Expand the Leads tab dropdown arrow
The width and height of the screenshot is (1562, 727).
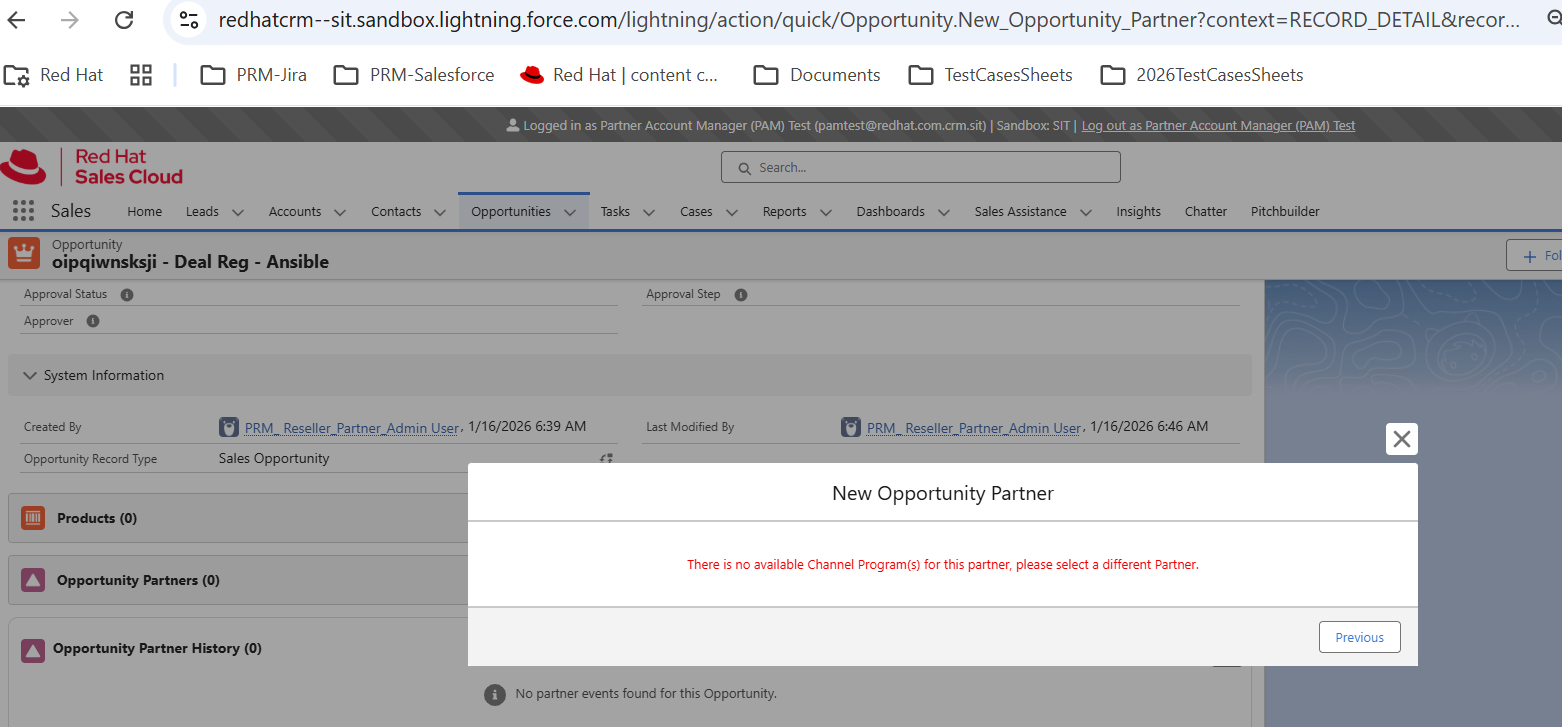tap(238, 212)
